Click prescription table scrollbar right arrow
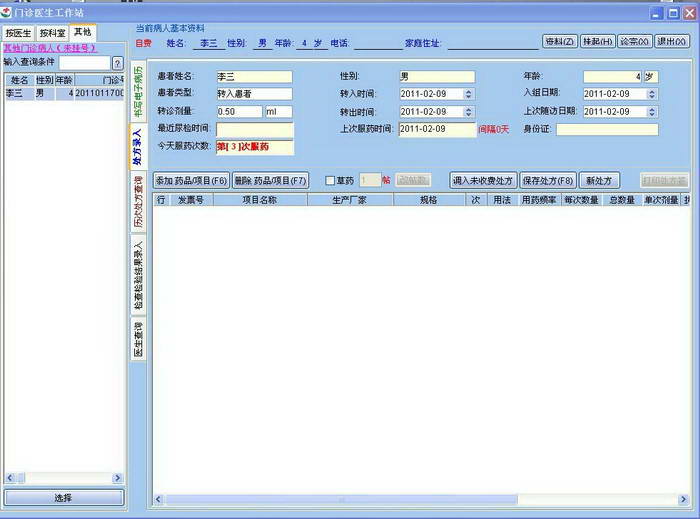 683,499
